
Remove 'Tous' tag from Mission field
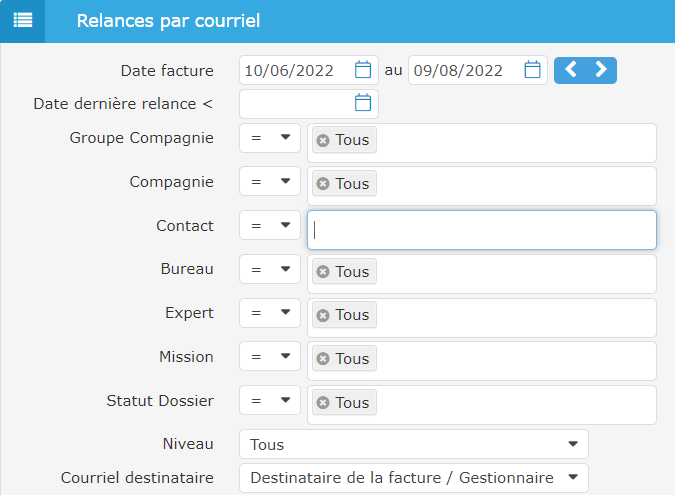click(323, 360)
